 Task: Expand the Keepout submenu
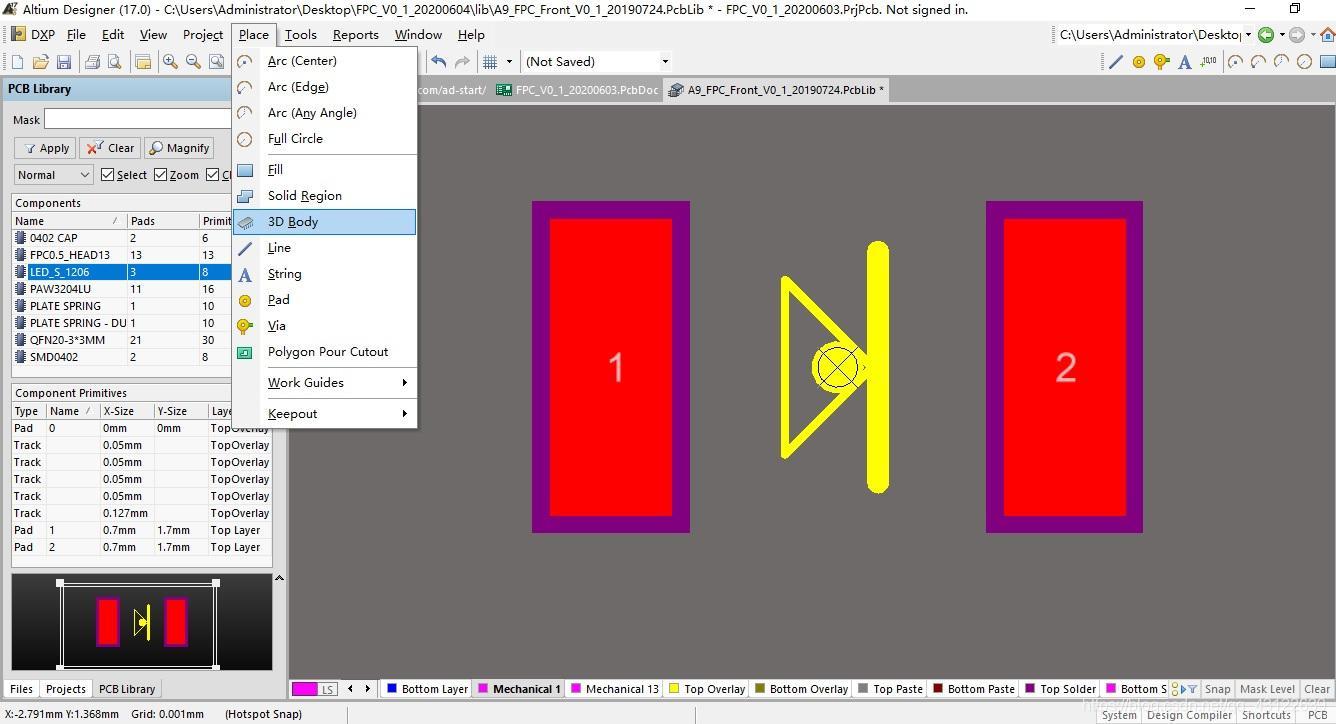tap(325, 414)
